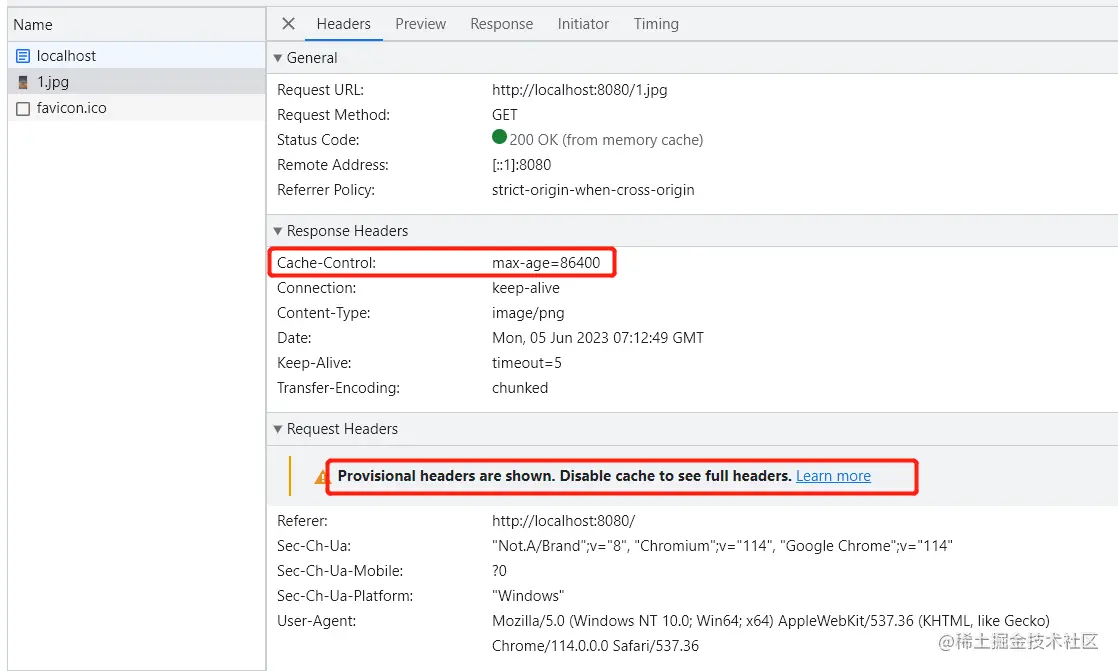The image size is (1118, 671).
Task: Collapse the General section
Action: pos(278,58)
